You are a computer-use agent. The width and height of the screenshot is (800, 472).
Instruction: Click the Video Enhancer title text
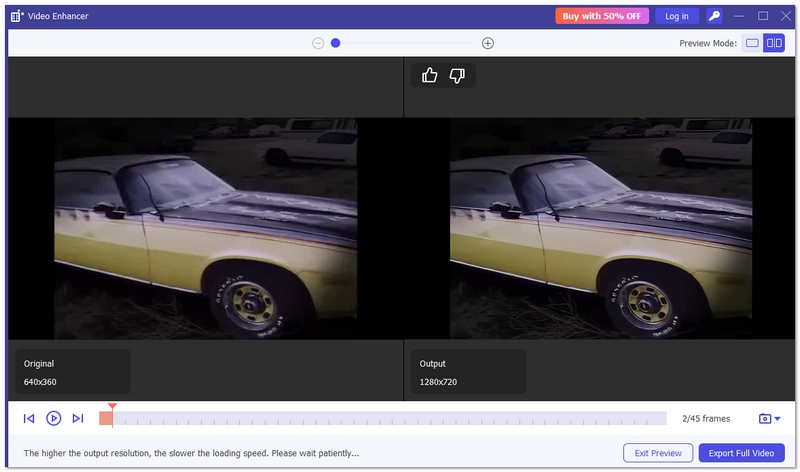point(58,16)
